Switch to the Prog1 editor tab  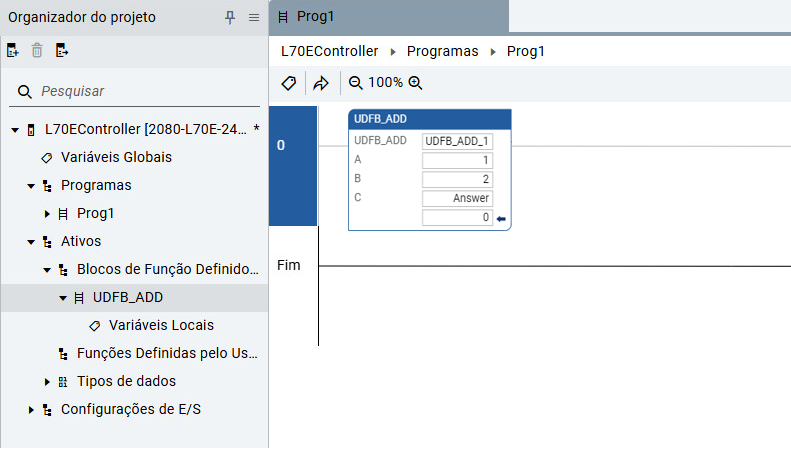click(x=315, y=16)
